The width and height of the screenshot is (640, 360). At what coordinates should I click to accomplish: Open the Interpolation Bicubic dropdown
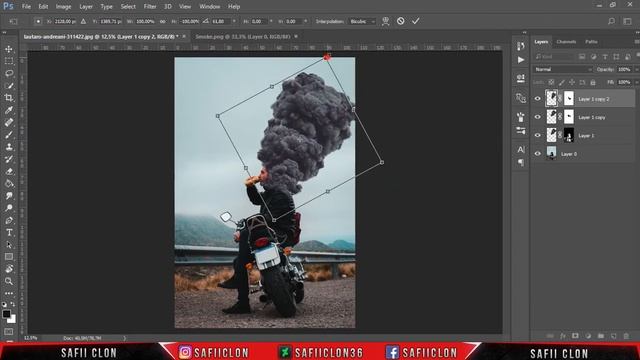coord(362,21)
